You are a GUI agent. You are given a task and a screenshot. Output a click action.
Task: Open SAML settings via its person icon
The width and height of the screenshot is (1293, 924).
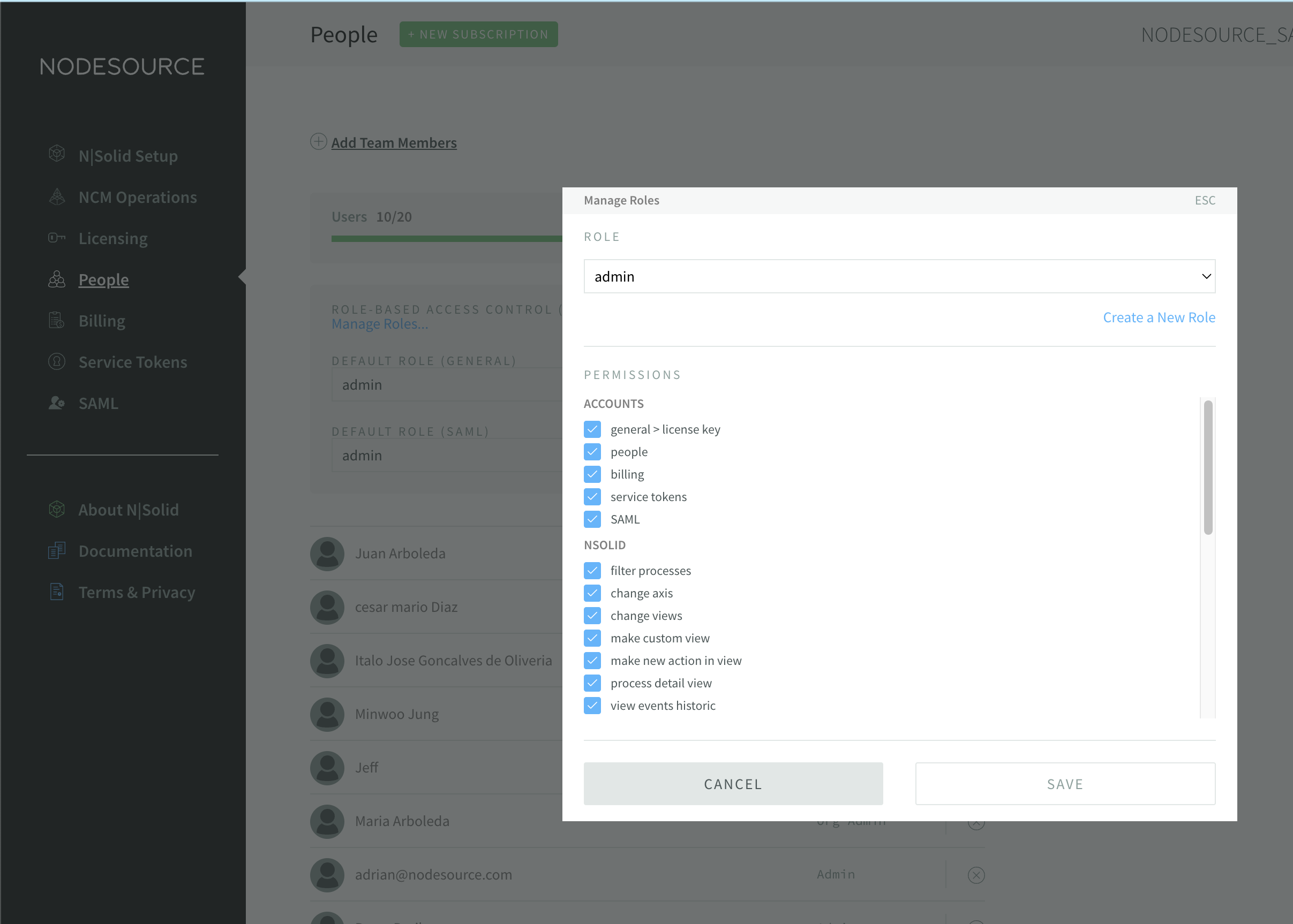tap(57, 403)
